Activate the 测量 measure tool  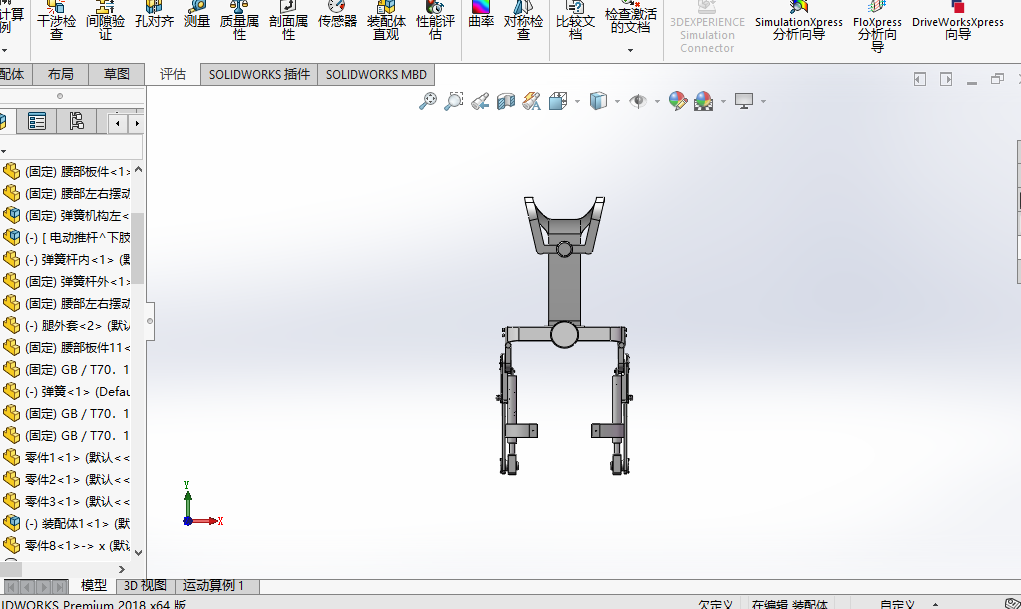pyautogui.click(x=197, y=16)
